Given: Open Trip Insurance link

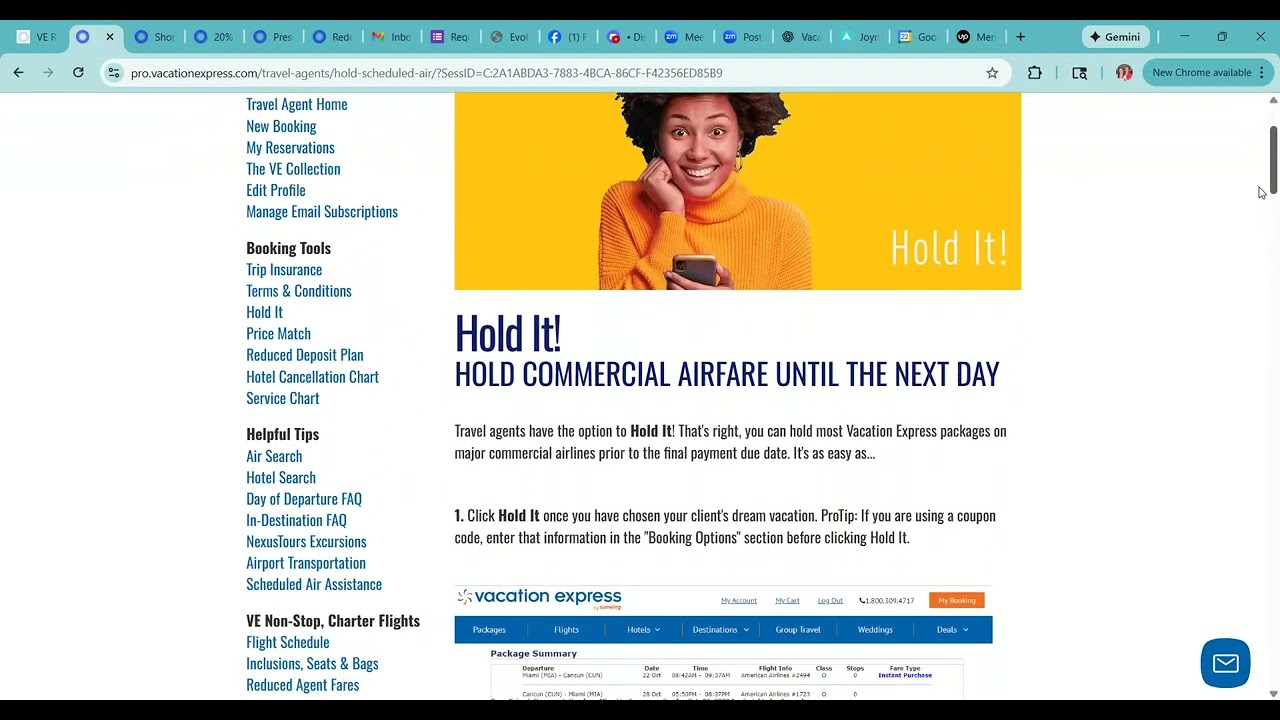Looking at the screenshot, I should [284, 269].
